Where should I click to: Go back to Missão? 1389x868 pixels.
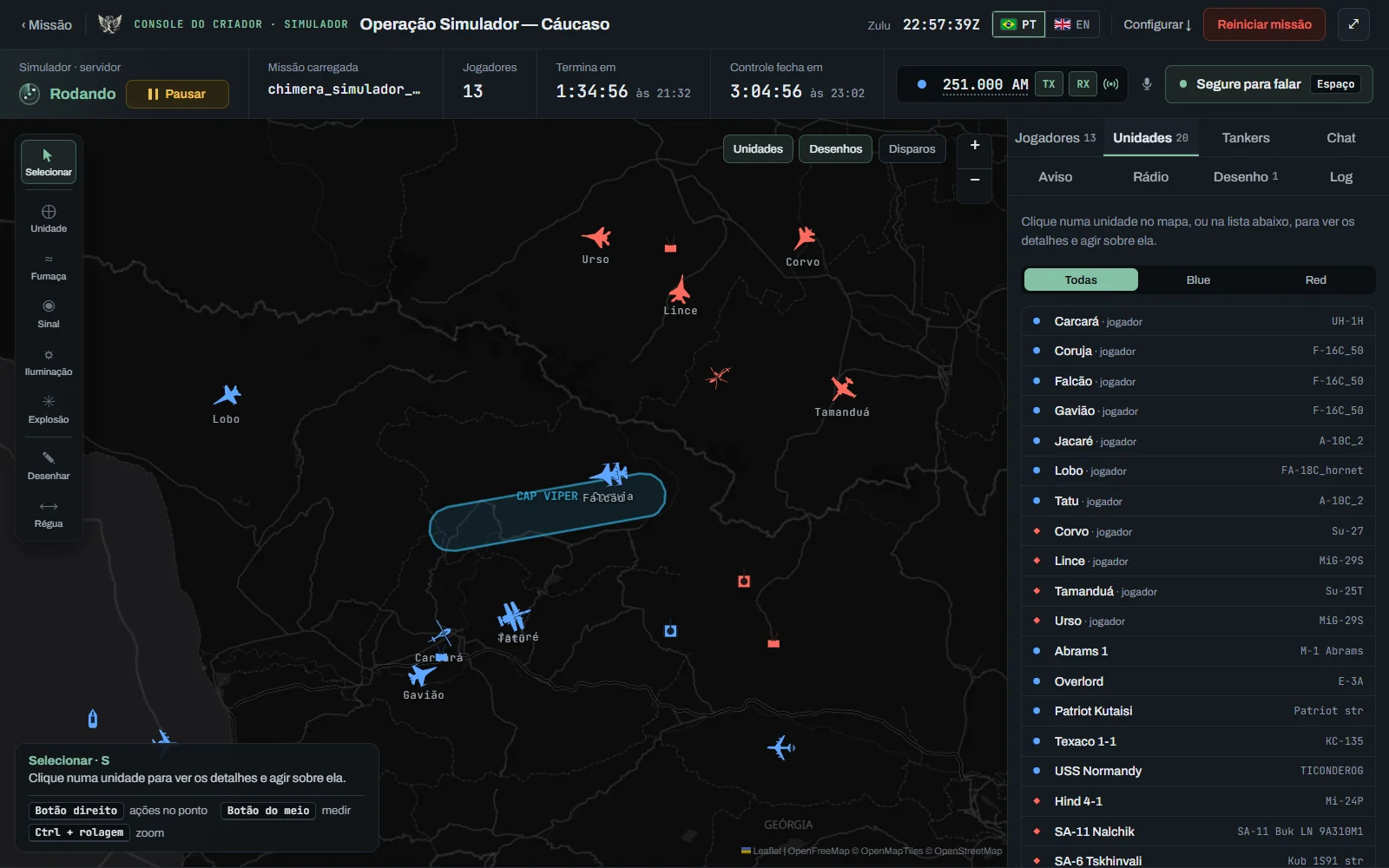(47, 24)
